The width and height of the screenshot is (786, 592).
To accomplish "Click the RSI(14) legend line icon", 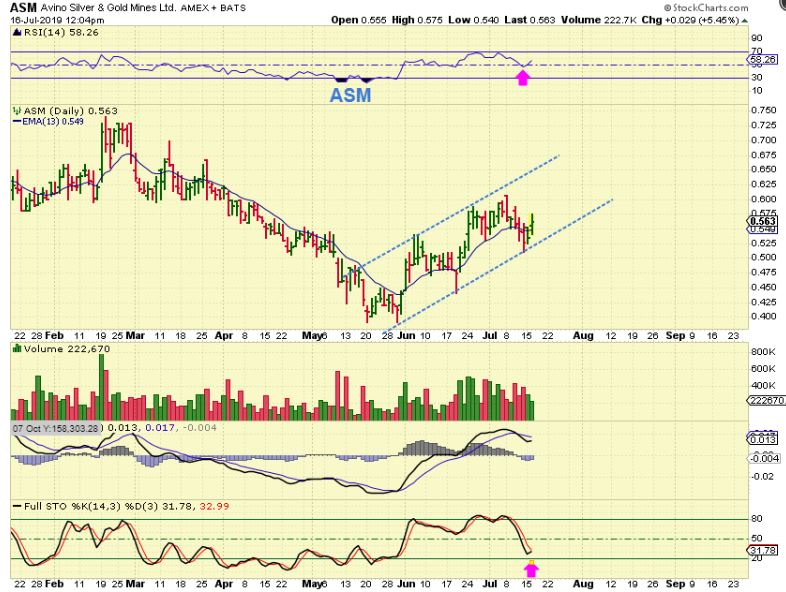I will coord(17,33).
